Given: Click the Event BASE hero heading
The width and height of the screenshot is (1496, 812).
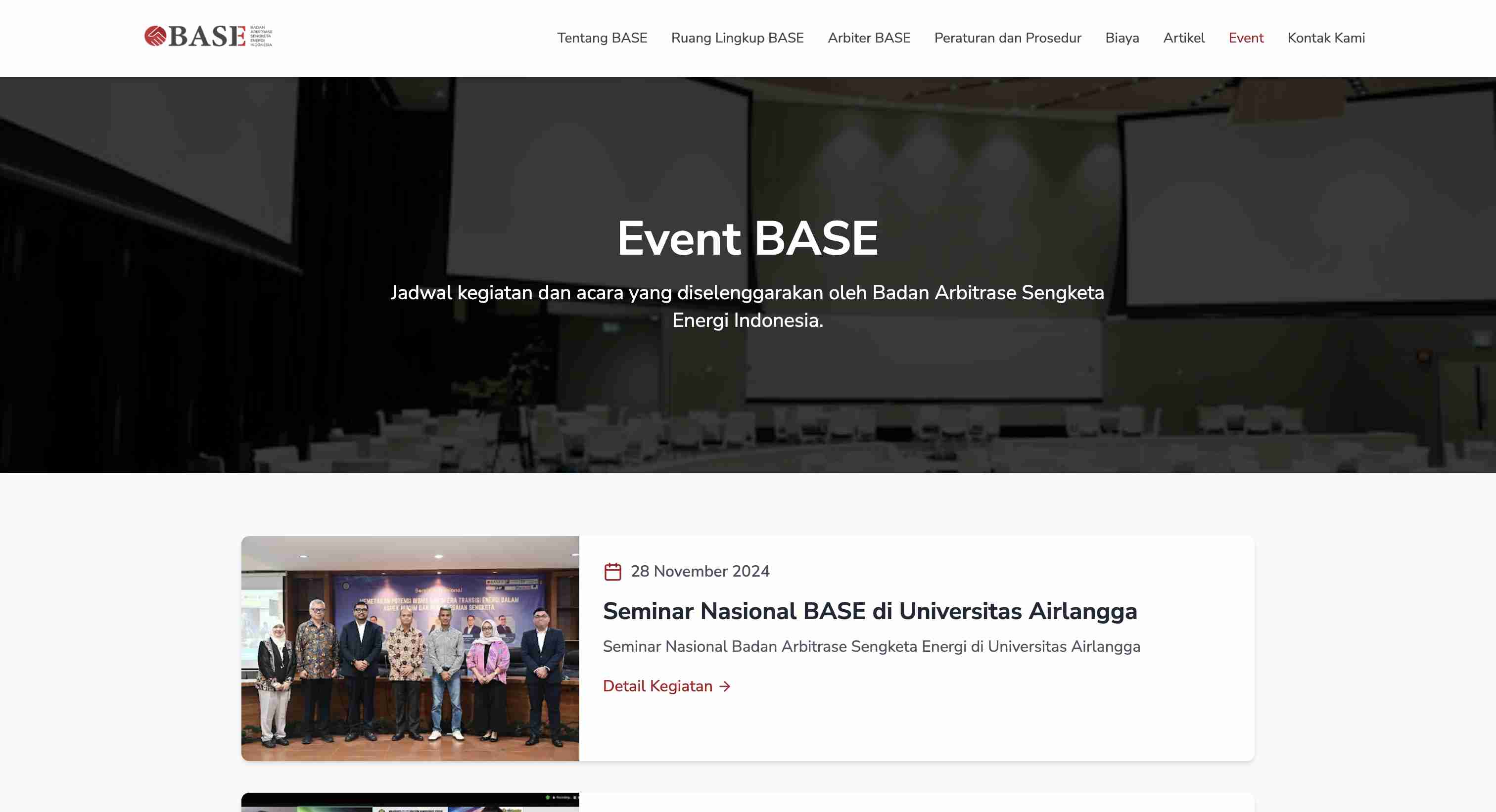Looking at the screenshot, I should pos(748,238).
